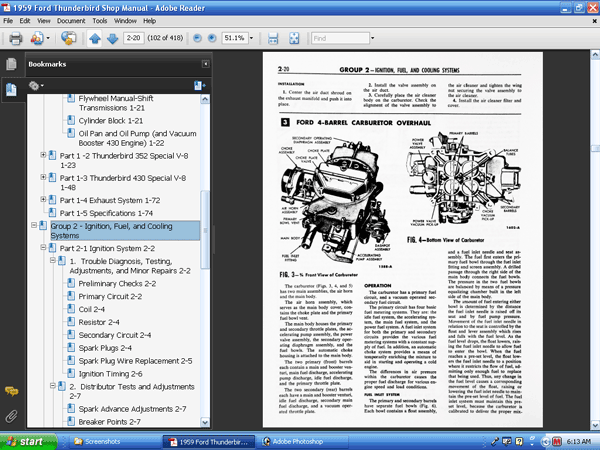Open the Window menu
The height and width of the screenshot is (450, 600).
pos(125,21)
